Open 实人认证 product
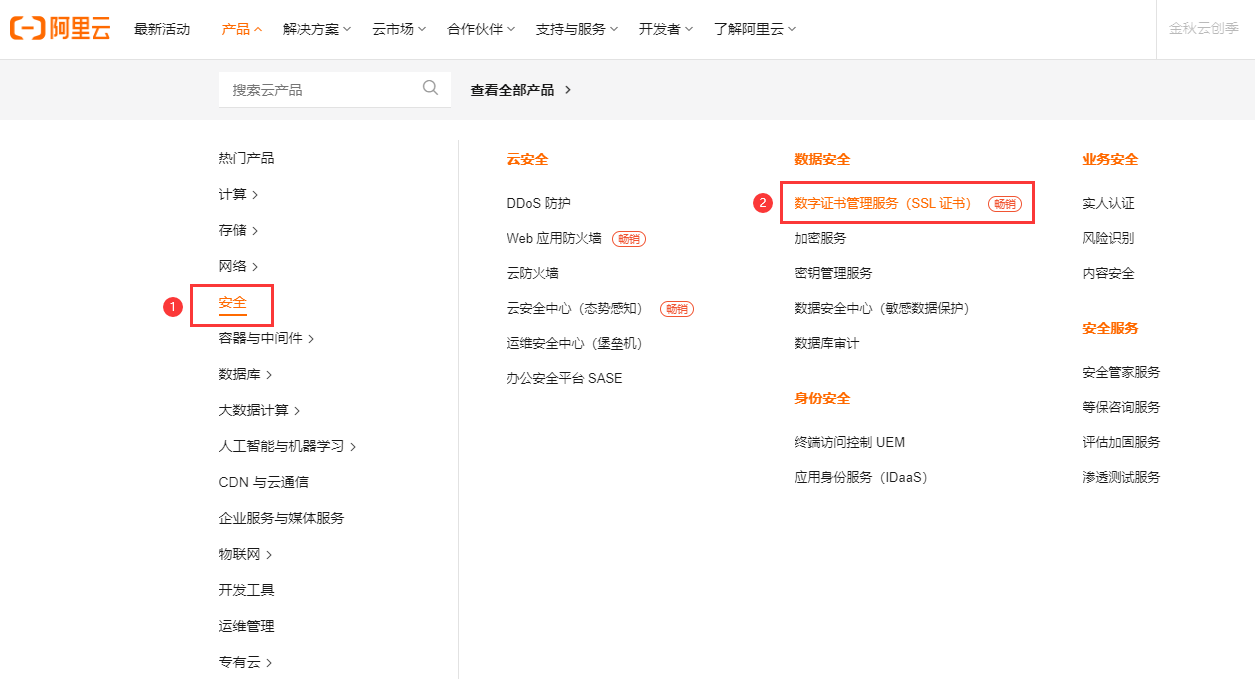The image size is (1255, 679). pos(1108,203)
